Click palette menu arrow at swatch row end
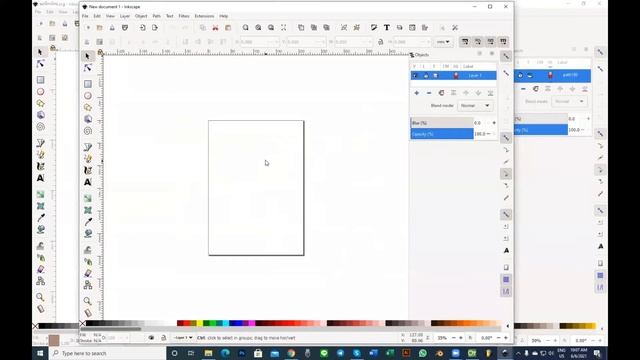640x360 pixels. coord(507,326)
